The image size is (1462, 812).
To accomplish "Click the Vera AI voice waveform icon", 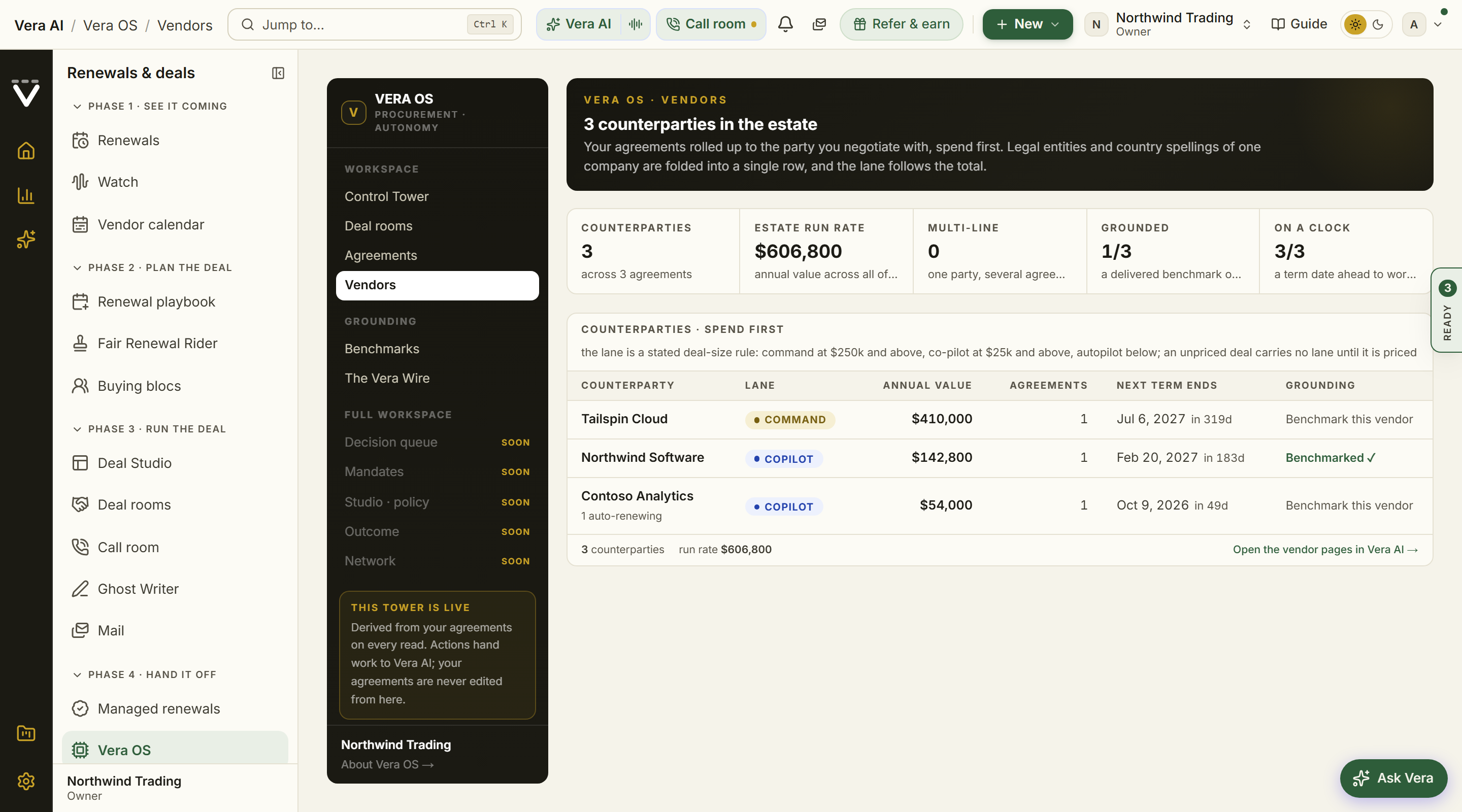I will 636,24.
